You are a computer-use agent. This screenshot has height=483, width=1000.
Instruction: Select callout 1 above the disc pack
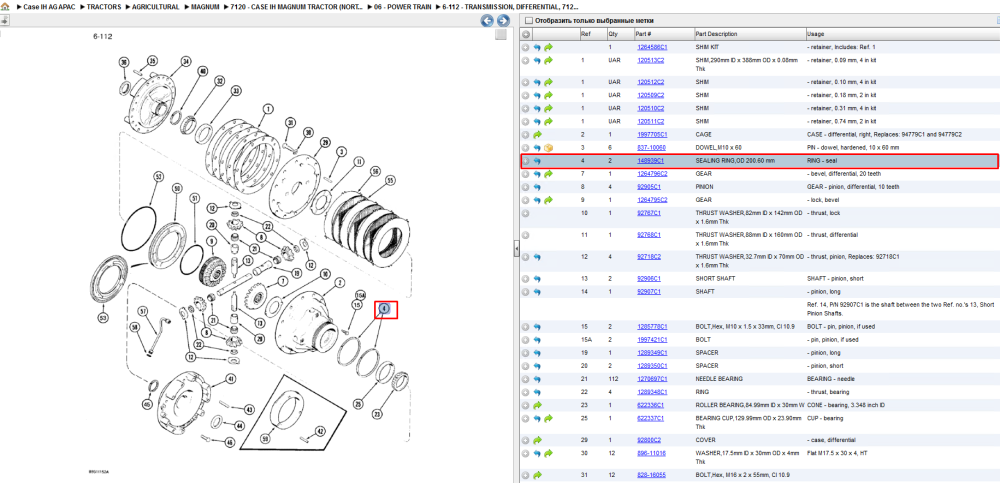click(x=268, y=109)
